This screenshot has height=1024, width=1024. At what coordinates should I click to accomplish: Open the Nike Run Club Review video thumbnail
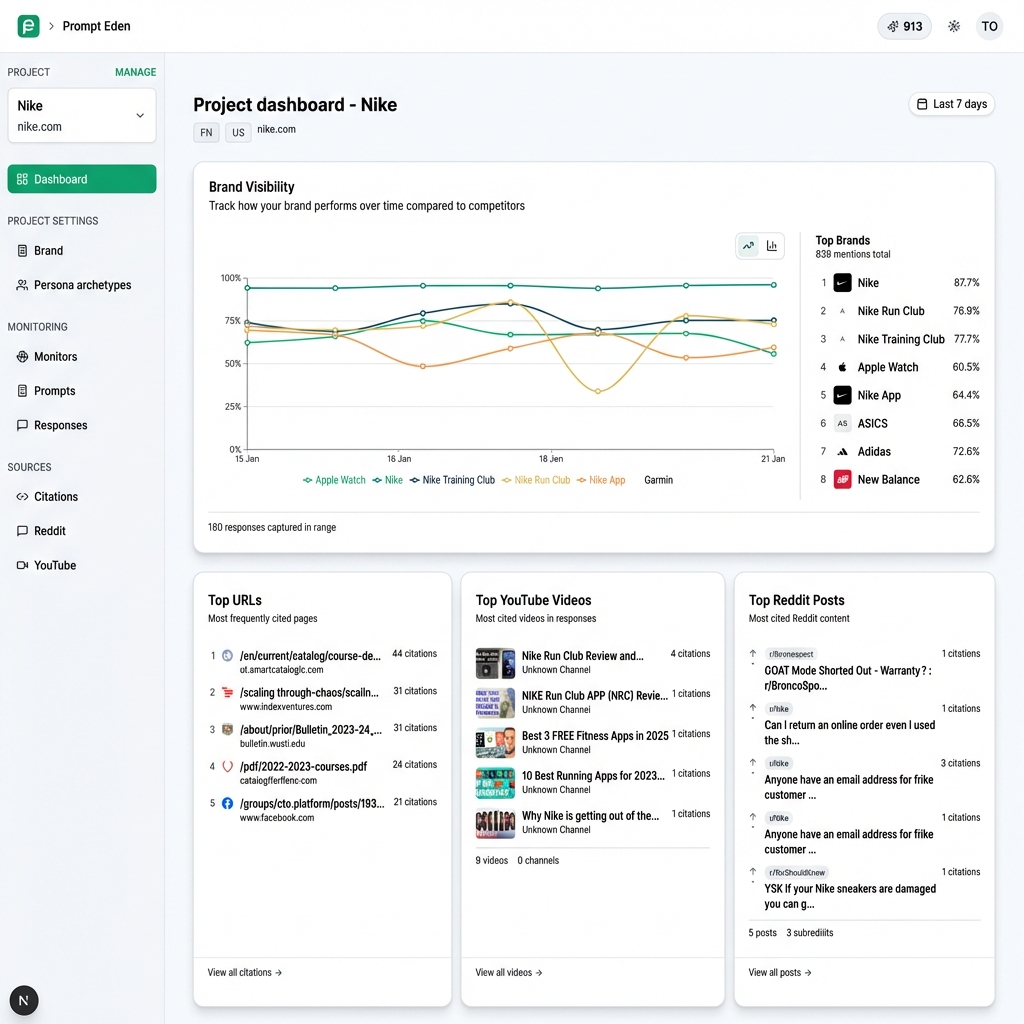(x=495, y=662)
